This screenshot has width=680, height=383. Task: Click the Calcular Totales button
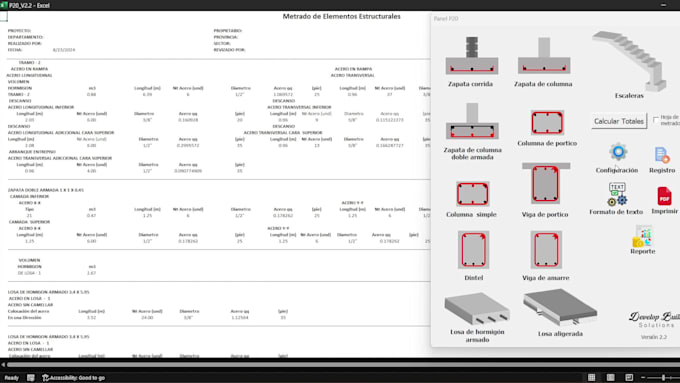pos(619,121)
